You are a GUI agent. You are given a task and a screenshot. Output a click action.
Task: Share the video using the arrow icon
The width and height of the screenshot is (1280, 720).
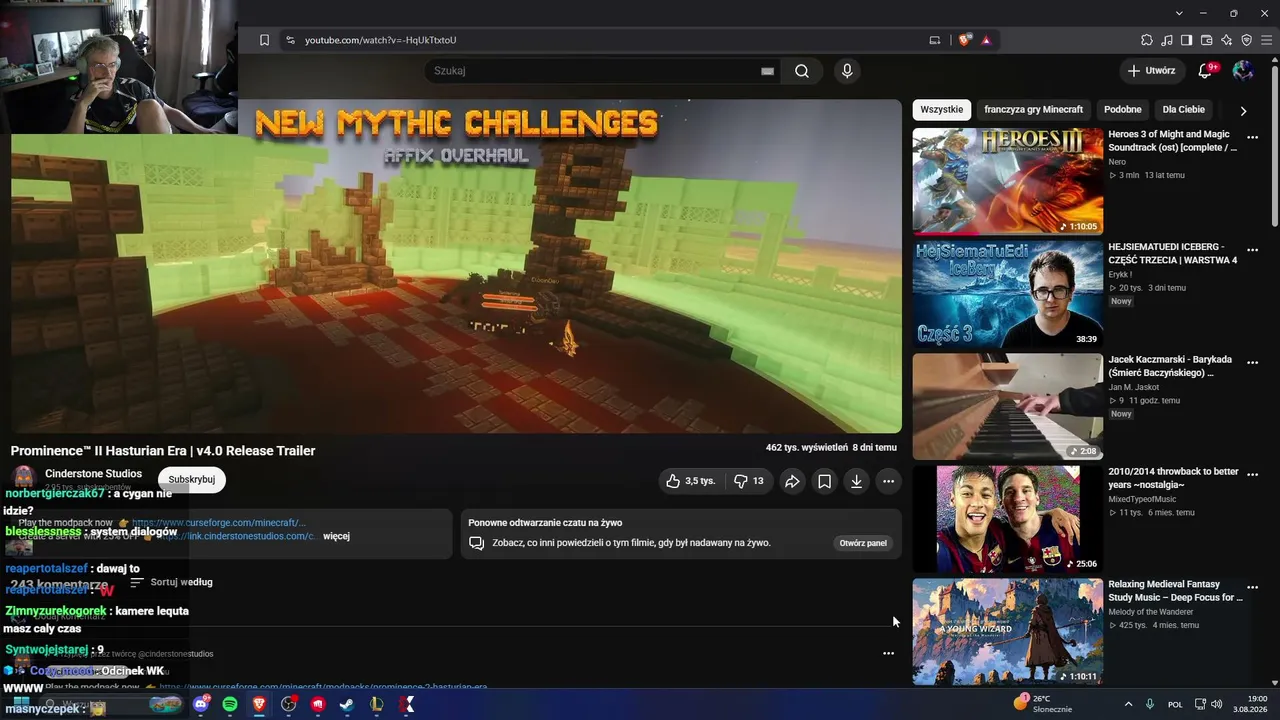tap(792, 481)
